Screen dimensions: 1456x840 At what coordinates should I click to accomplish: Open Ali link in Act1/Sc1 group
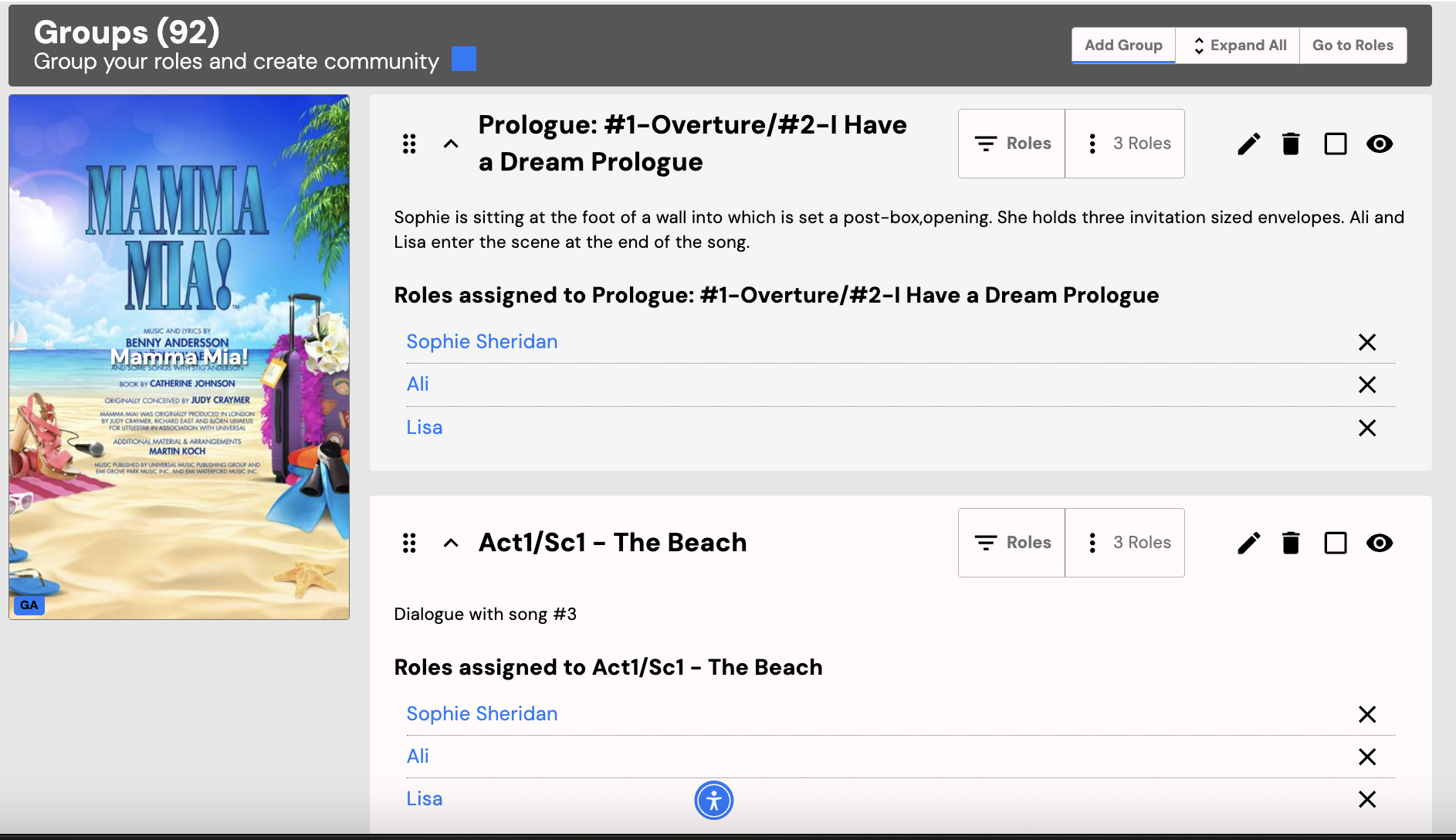(x=418, y=756)
